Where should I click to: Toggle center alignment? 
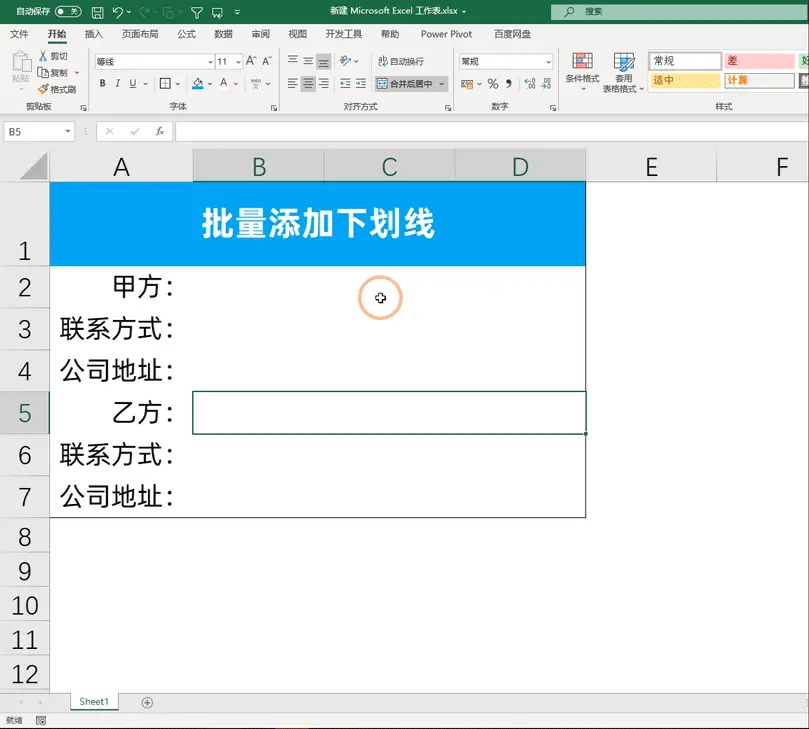[309, 82]
